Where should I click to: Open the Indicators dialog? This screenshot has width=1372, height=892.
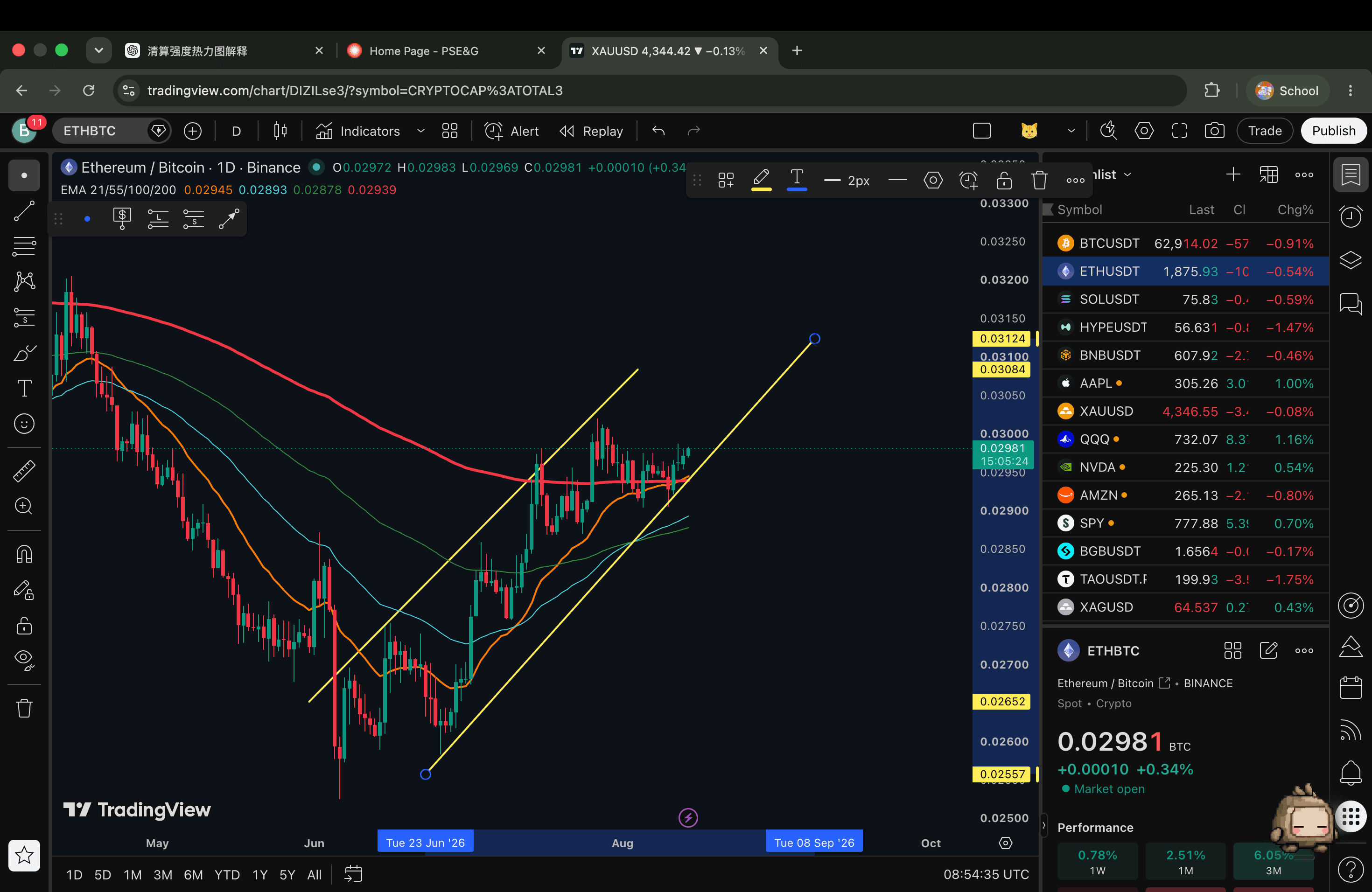(357, 131)
